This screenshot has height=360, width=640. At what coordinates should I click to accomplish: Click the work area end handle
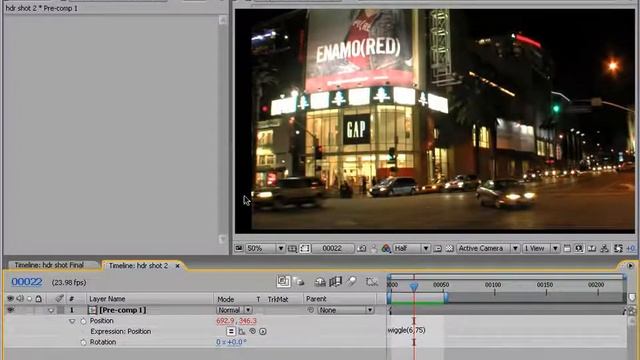446,298
